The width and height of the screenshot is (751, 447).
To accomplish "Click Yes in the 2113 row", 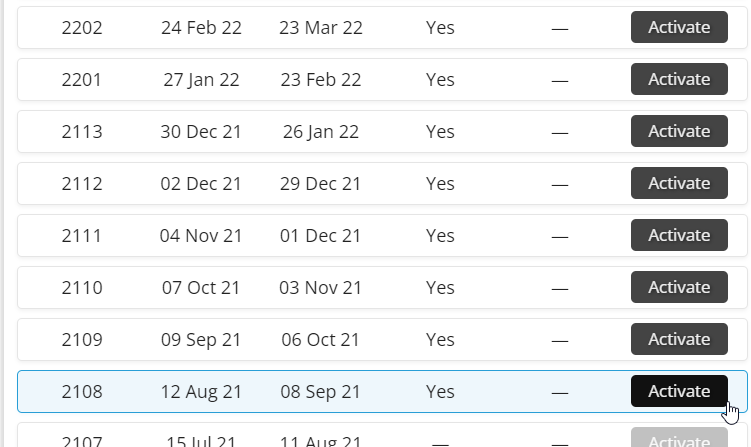I will pyautogui.click(x=440, y=132).
